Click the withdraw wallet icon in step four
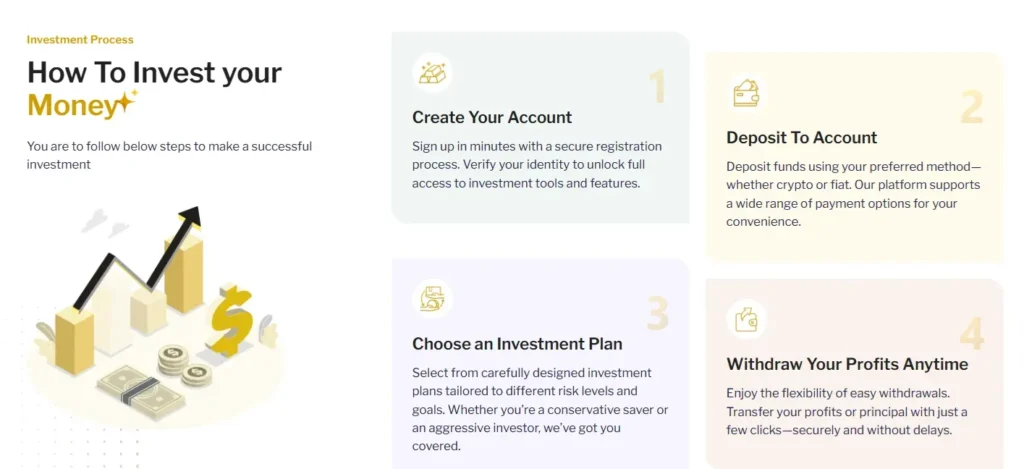Screen dimensions: 1024x469 (746, 320)
